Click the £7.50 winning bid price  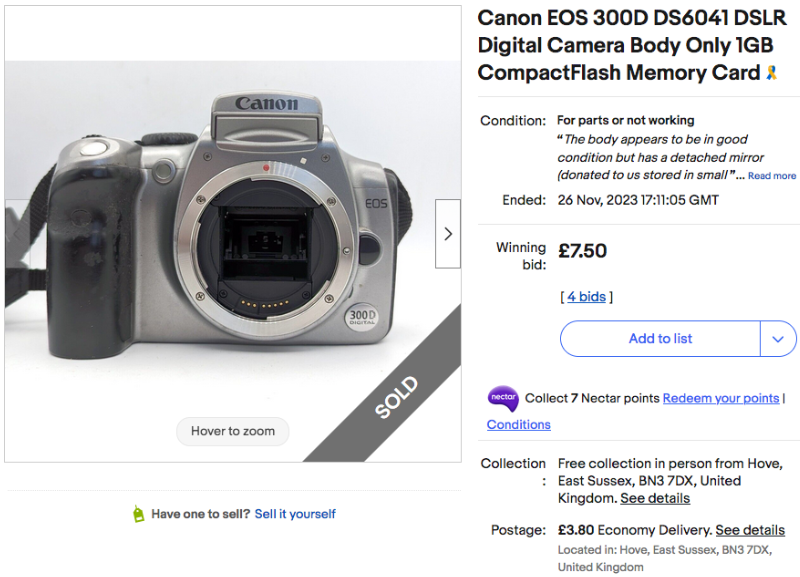582,251
